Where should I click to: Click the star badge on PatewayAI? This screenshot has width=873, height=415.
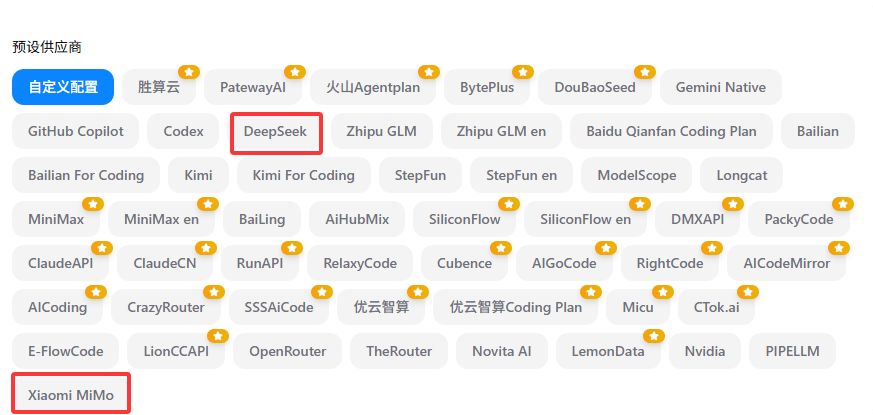tap(295, 72)
